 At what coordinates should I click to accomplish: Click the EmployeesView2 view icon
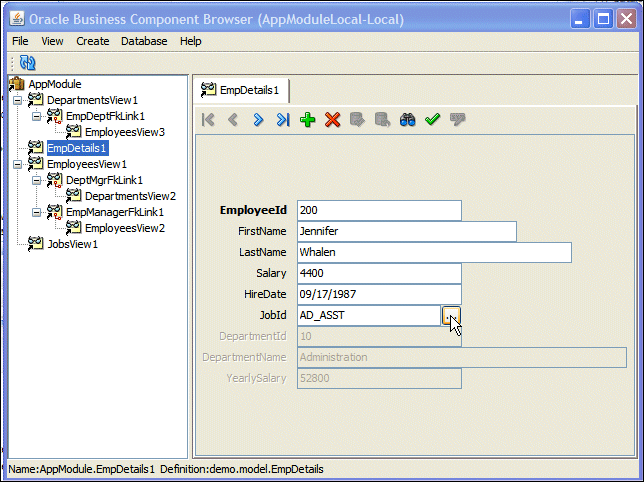[x=73, y=228]
